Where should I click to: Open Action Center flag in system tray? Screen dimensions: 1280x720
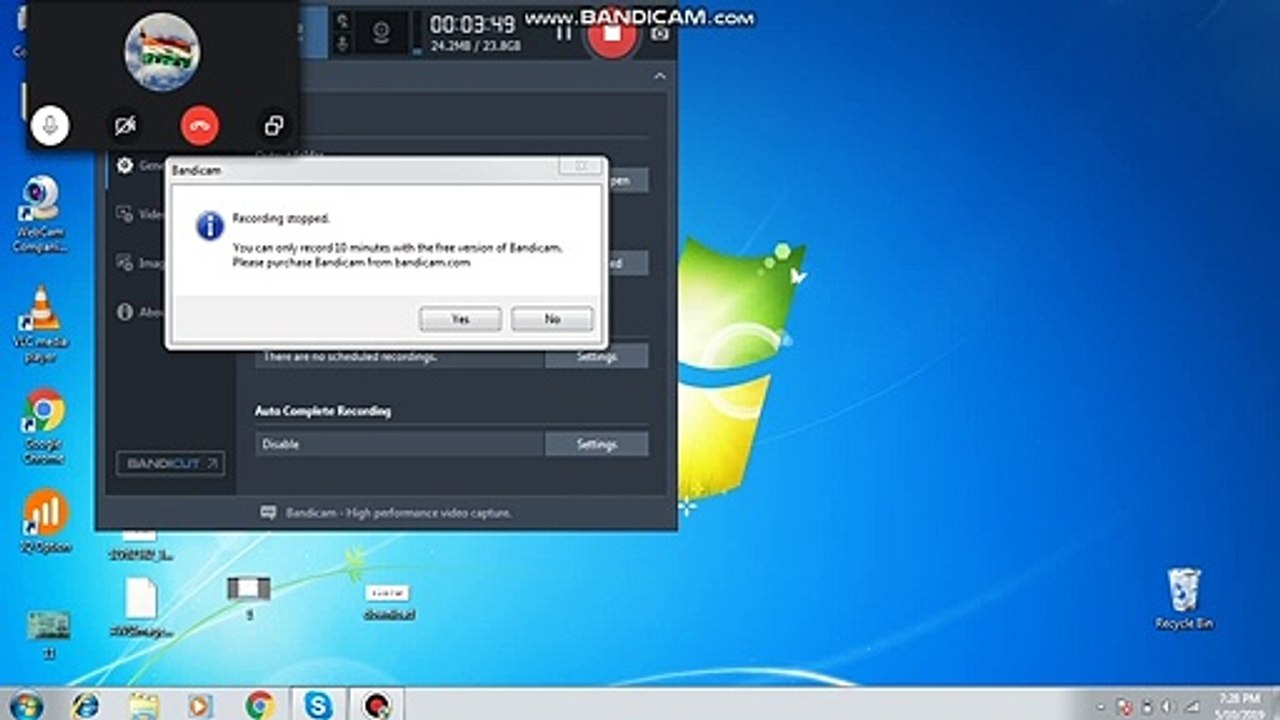(1123, 706)
